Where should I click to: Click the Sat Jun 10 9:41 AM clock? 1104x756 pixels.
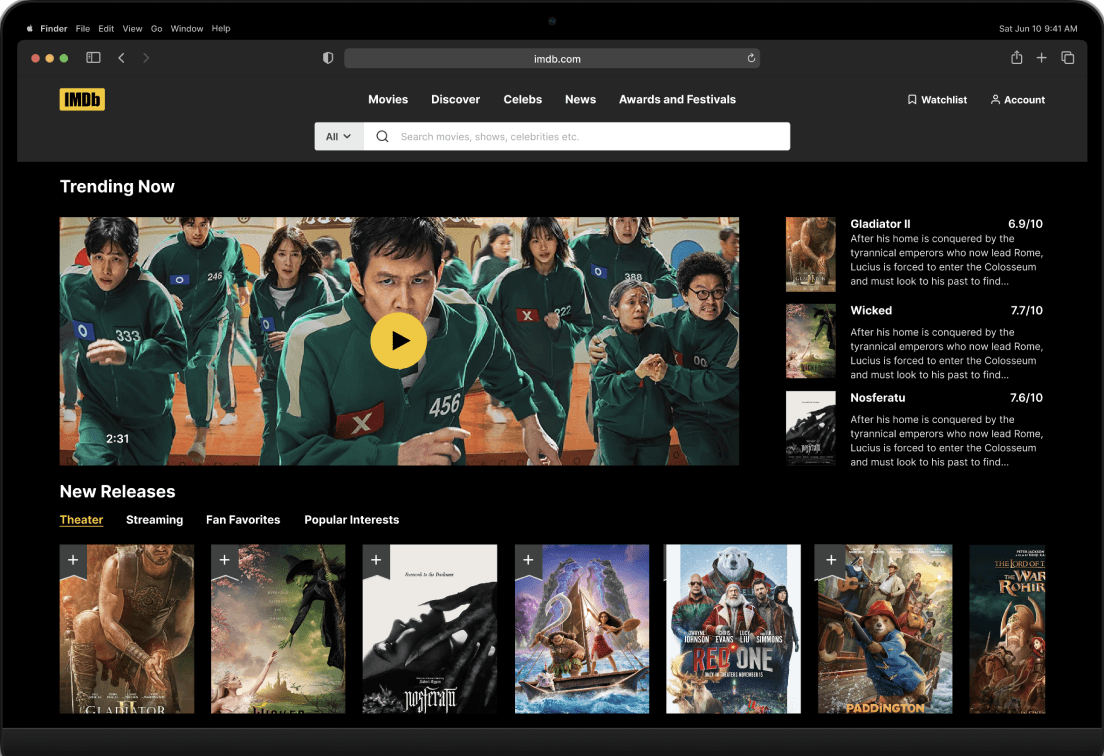1038,28
